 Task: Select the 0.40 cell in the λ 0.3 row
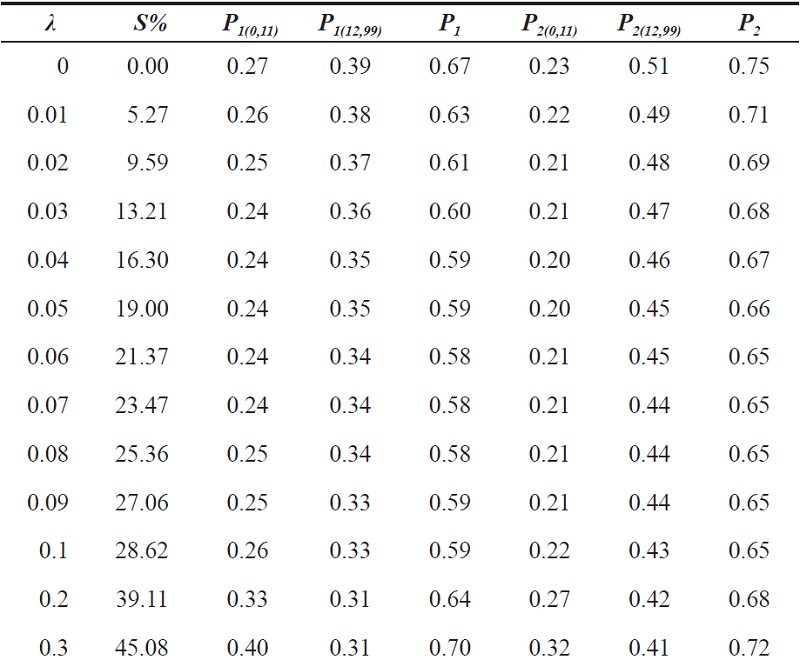pyautogui.click(x=247, y=647)
